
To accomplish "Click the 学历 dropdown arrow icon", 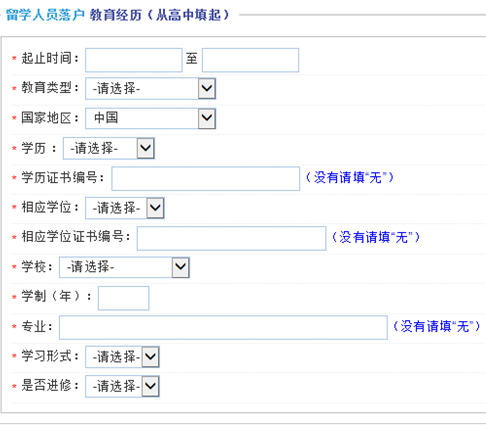I will (146, 148).
